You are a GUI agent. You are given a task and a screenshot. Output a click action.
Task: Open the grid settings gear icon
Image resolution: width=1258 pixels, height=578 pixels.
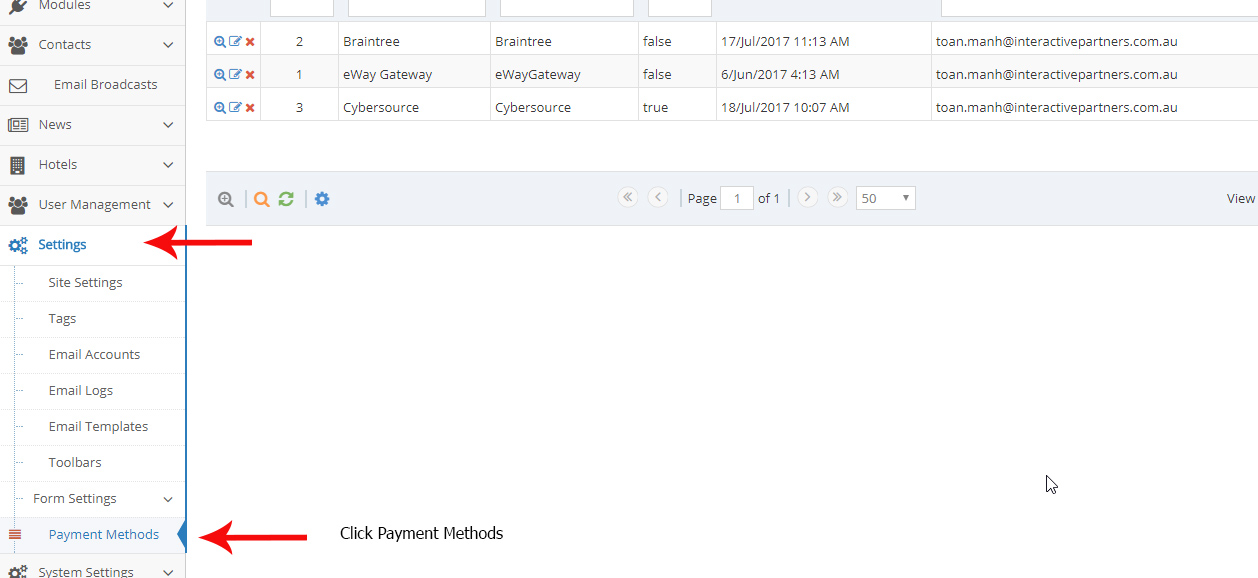322,198
